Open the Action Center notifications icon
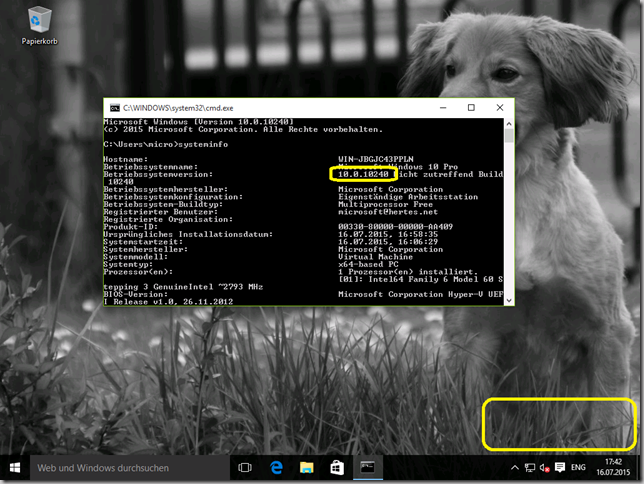The width and height of the screenshot is (644, 484). coord(559,468)
